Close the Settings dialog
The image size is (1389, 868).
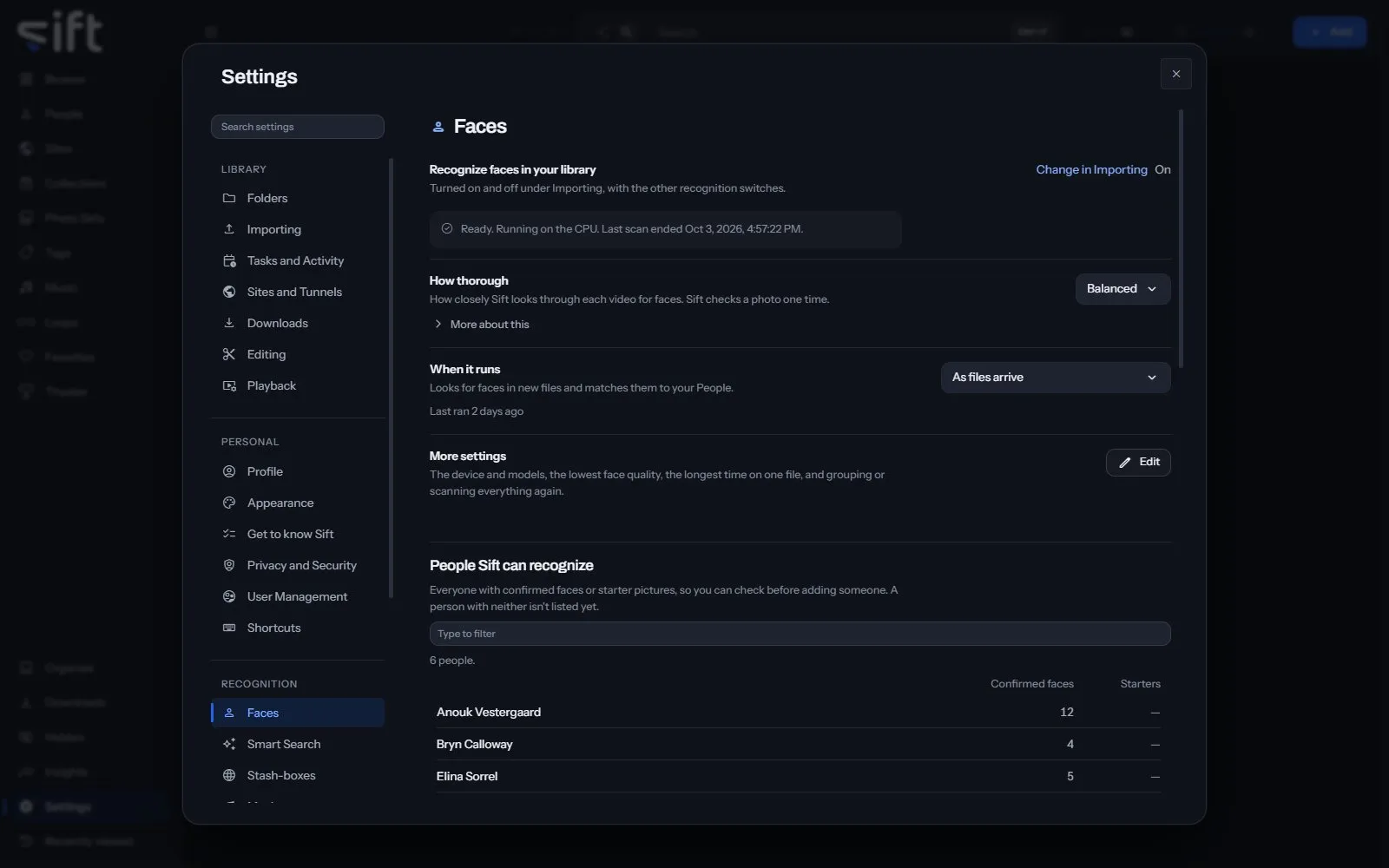coord(1176,74)
